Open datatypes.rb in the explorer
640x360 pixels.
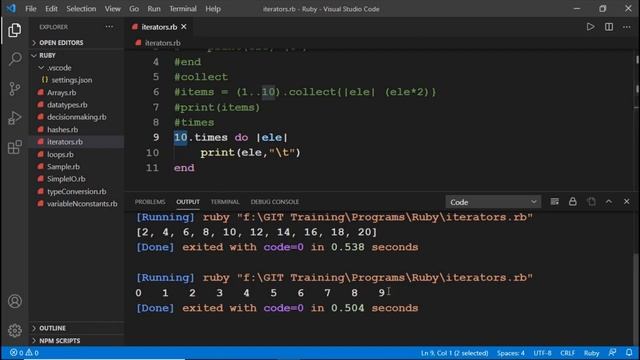(67, 105)
